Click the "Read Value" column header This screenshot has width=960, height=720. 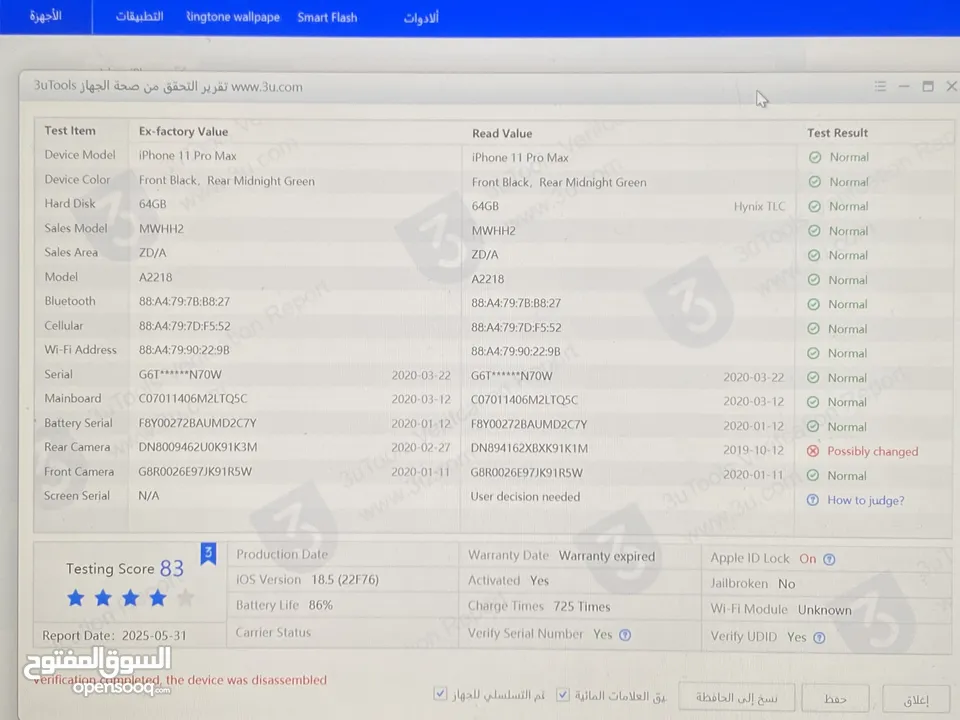(x=502, y=133)
